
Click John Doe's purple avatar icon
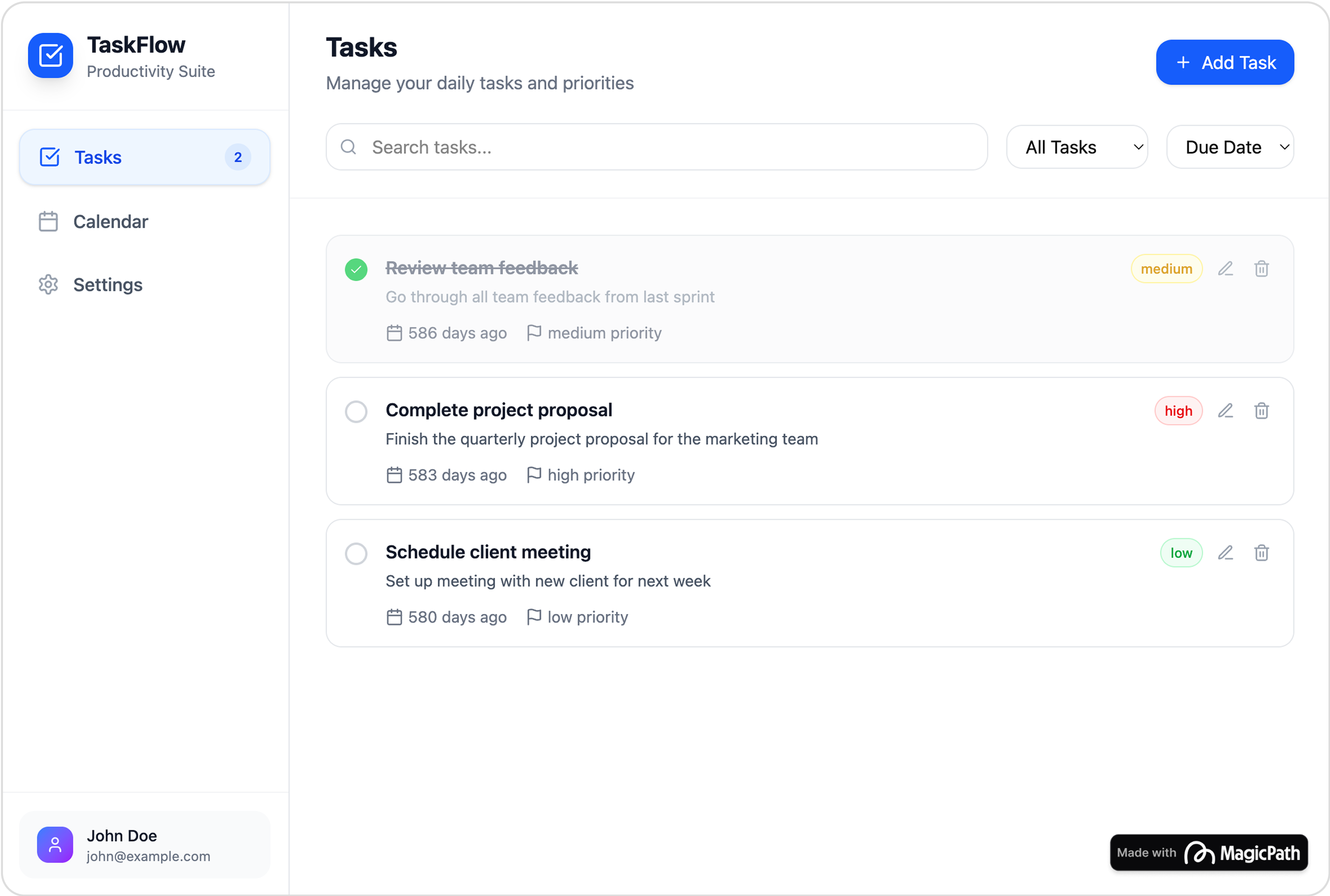tap(55, 844)
